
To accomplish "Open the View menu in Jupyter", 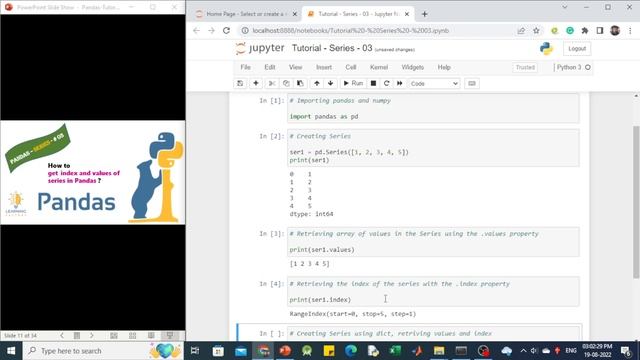I will click(296, 67).
